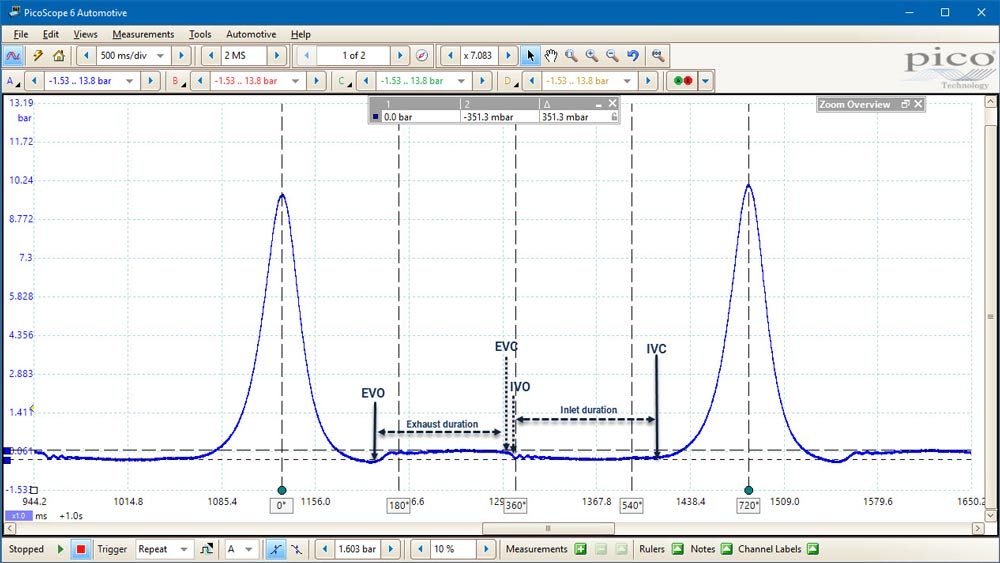Image resolution: width=1000 pixels, height=563 pixels.
Task: Select rising edge trigger icon
Action: (x=275, y=549)
